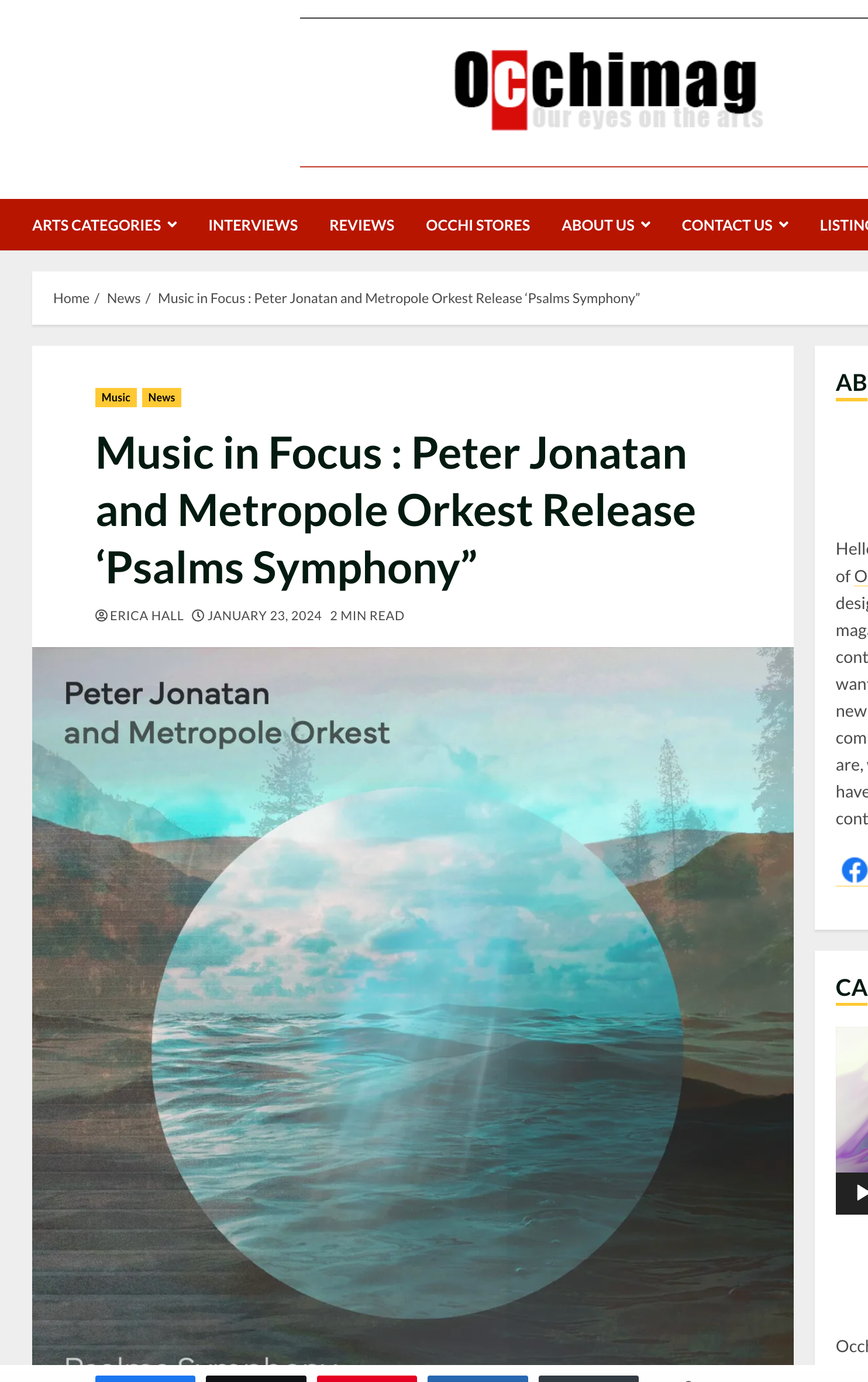The height and width of the screenshot is (1382, 868).
Task: Click the yellow News category tag
Action: point(161,398)
